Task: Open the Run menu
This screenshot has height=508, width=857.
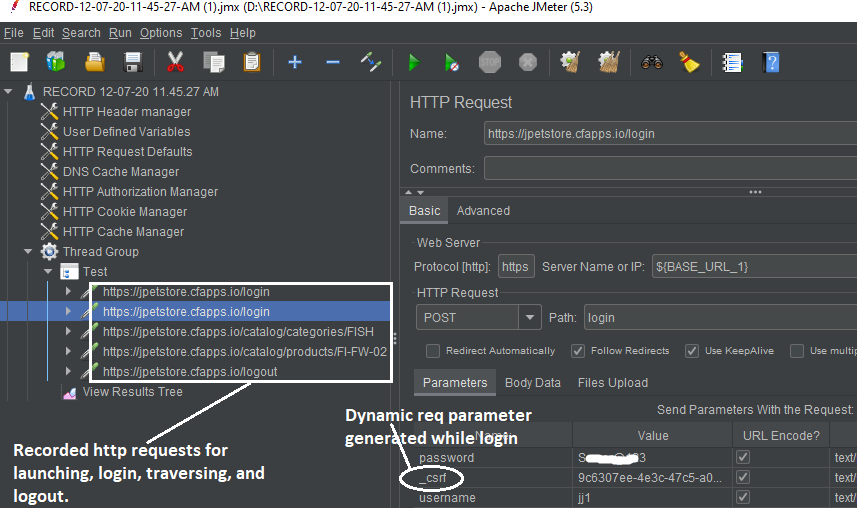Action: tap(120, 33)
